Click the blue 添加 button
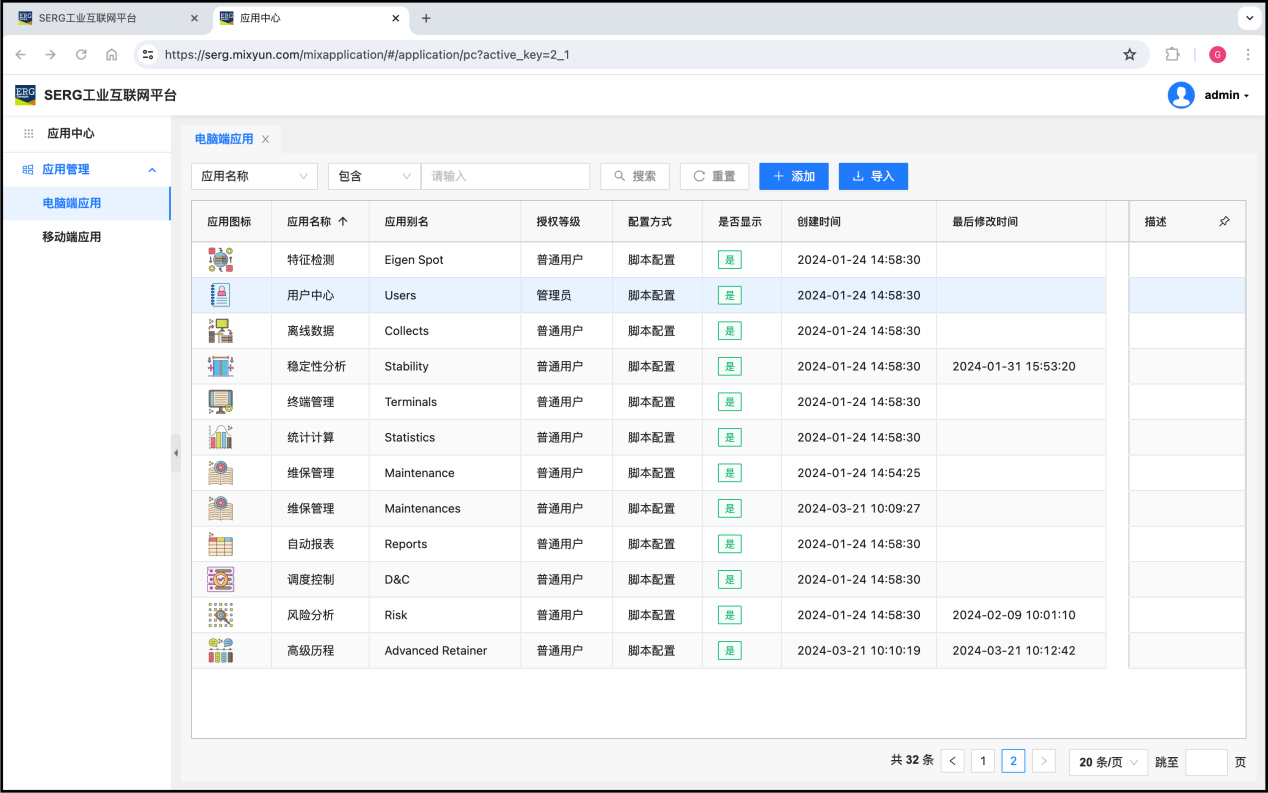Screen dimensions: 1268x793 pos(794,176)
